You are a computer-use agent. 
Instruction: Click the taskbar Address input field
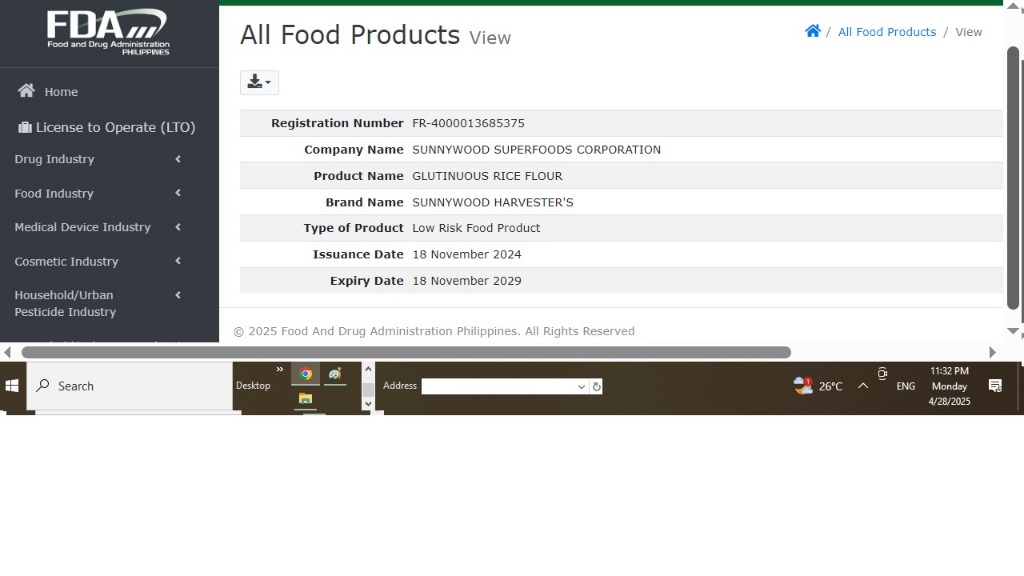click(500, 386)
